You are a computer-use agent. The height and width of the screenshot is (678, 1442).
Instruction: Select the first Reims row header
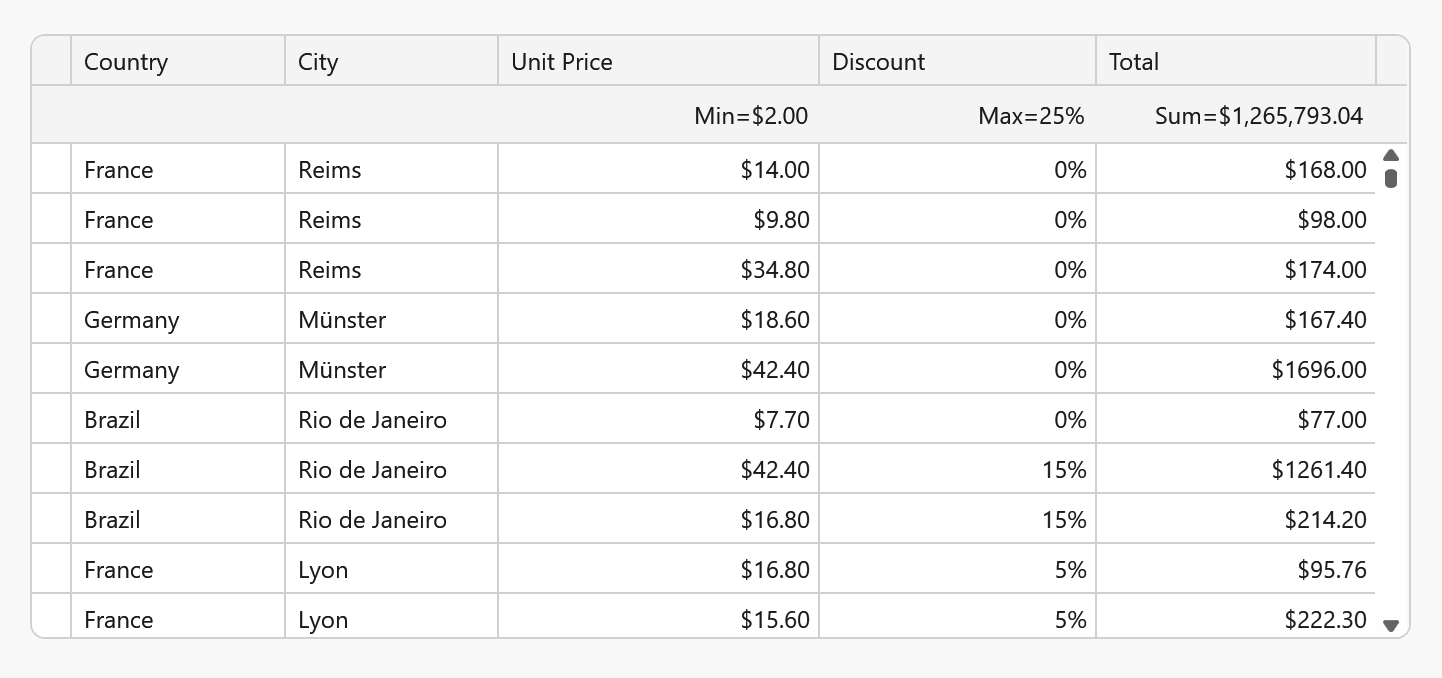pos(52,169)
